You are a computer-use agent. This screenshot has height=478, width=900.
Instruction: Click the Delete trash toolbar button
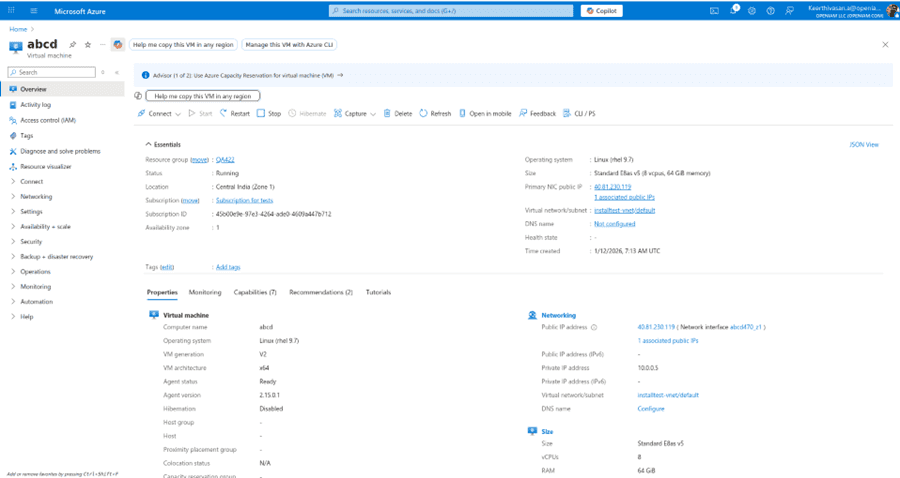coord(398,114)
